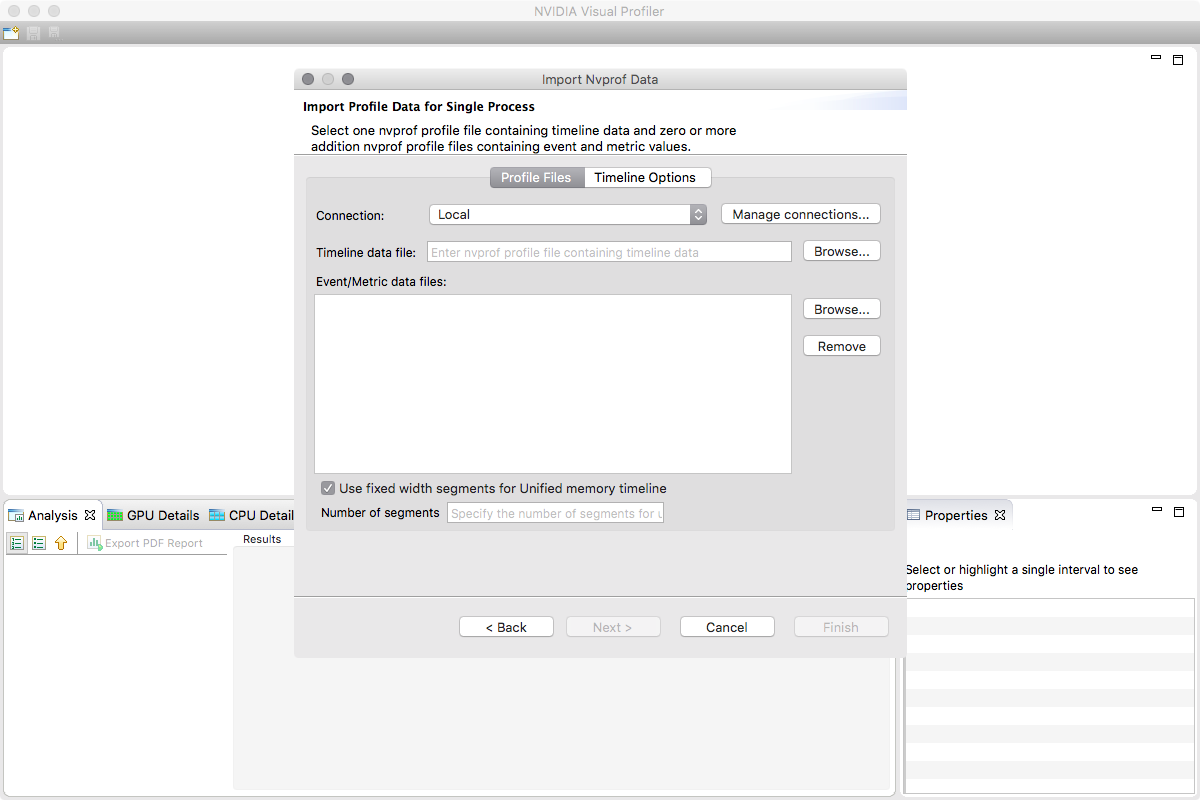1200x800 pixels.
Task: Maximize the Properties panel via its icon
Action: point(1179,511)
